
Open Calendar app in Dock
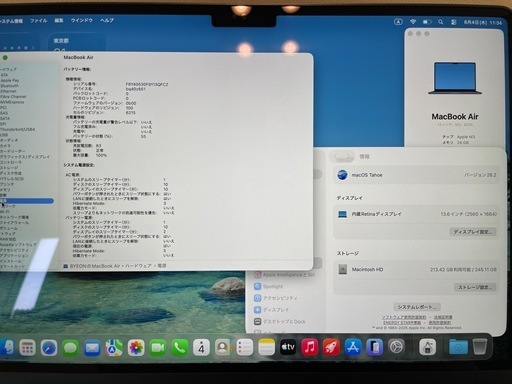point(201,348)
